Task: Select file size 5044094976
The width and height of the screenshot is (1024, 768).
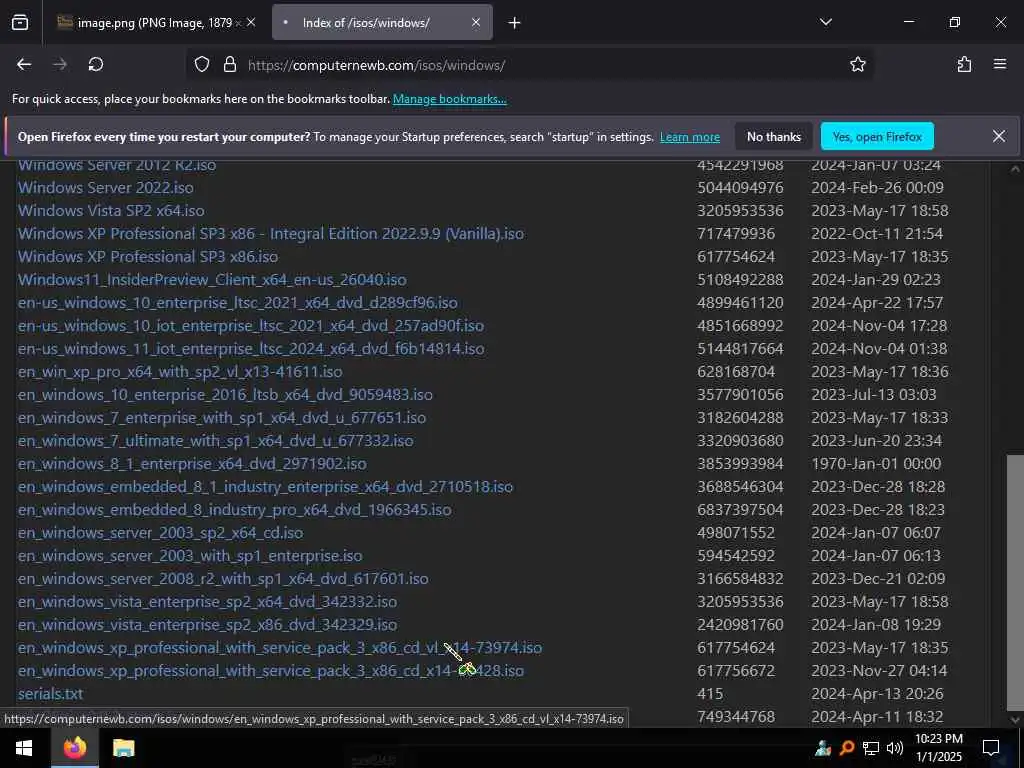Action: click(740, 188)
